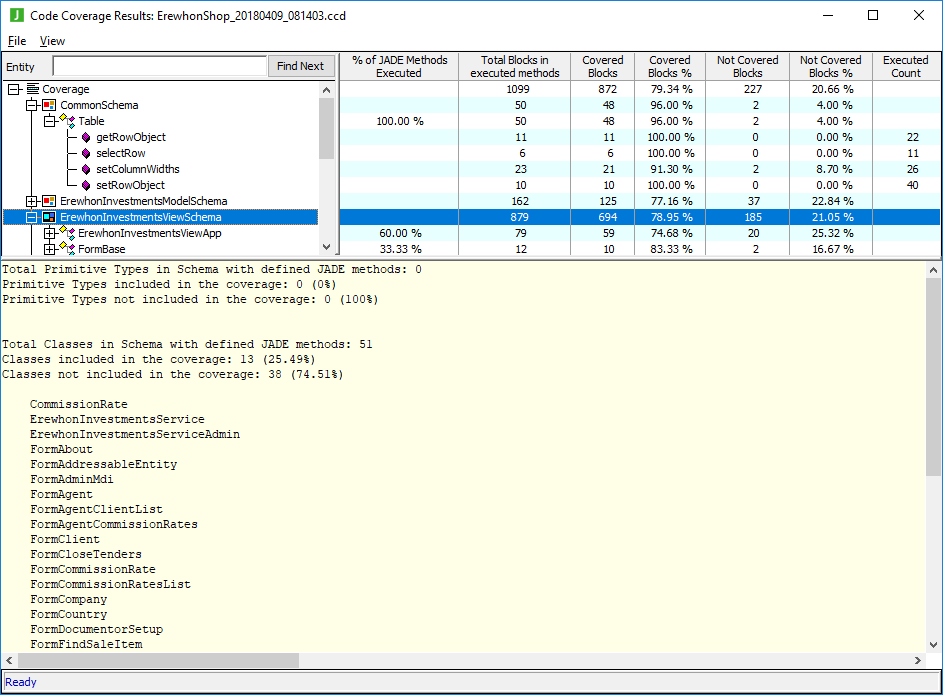Select the CommonSchema tree item
943x695 pixels.
coord(99,105)
